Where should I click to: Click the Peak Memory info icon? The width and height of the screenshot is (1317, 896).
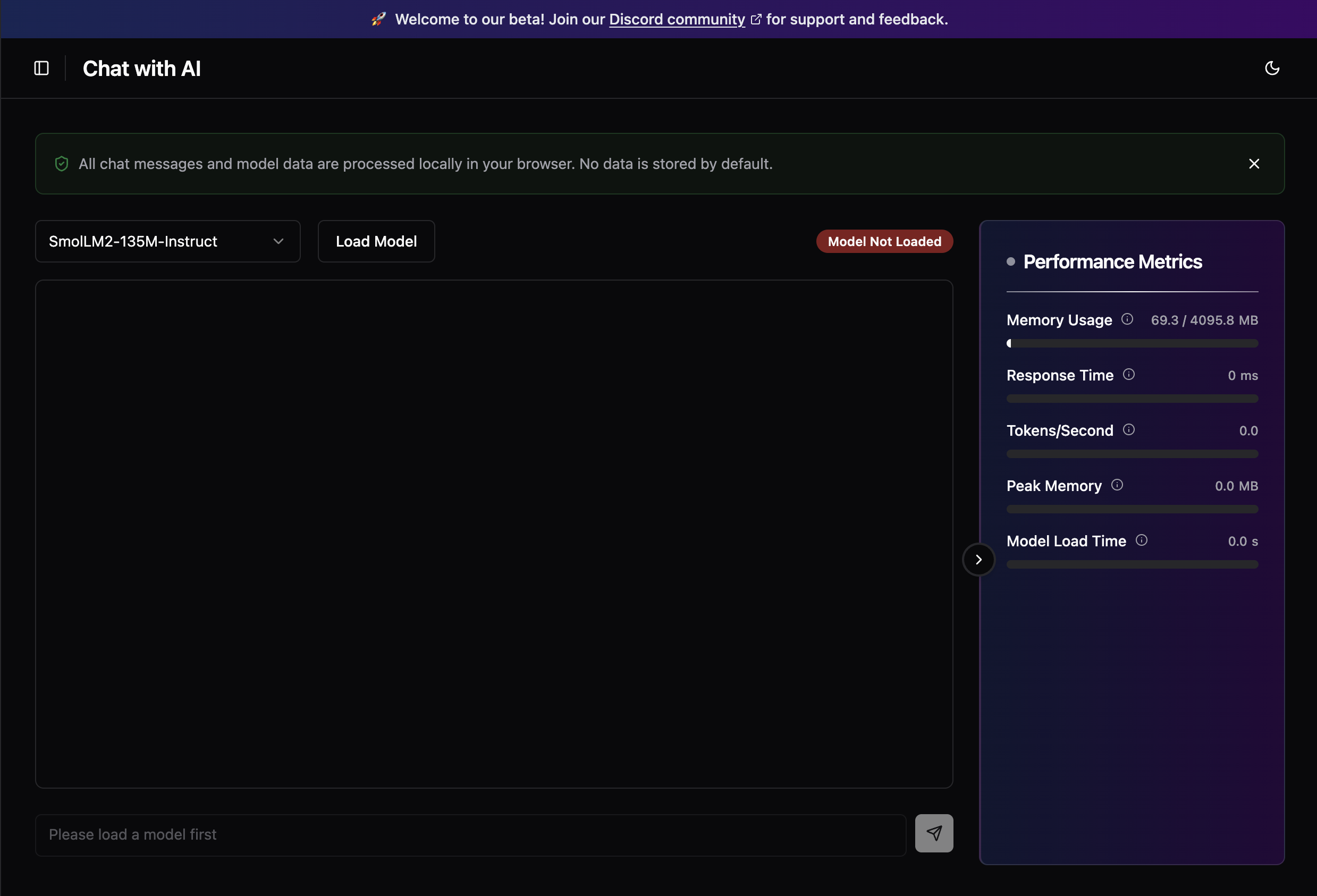pyautogui.click(x=1117, y=485)
